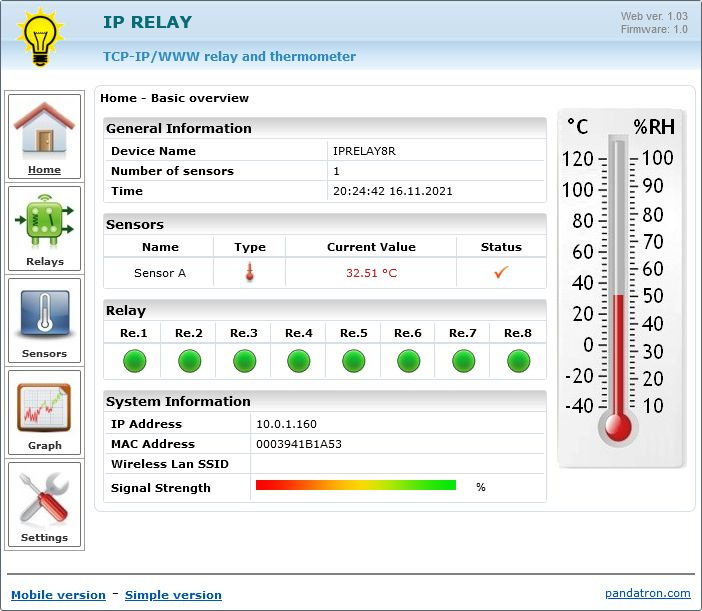This screenshot has width=702, height=611.
Task: Toggle relay Re.2 green indicator
Action: point(189,361)
